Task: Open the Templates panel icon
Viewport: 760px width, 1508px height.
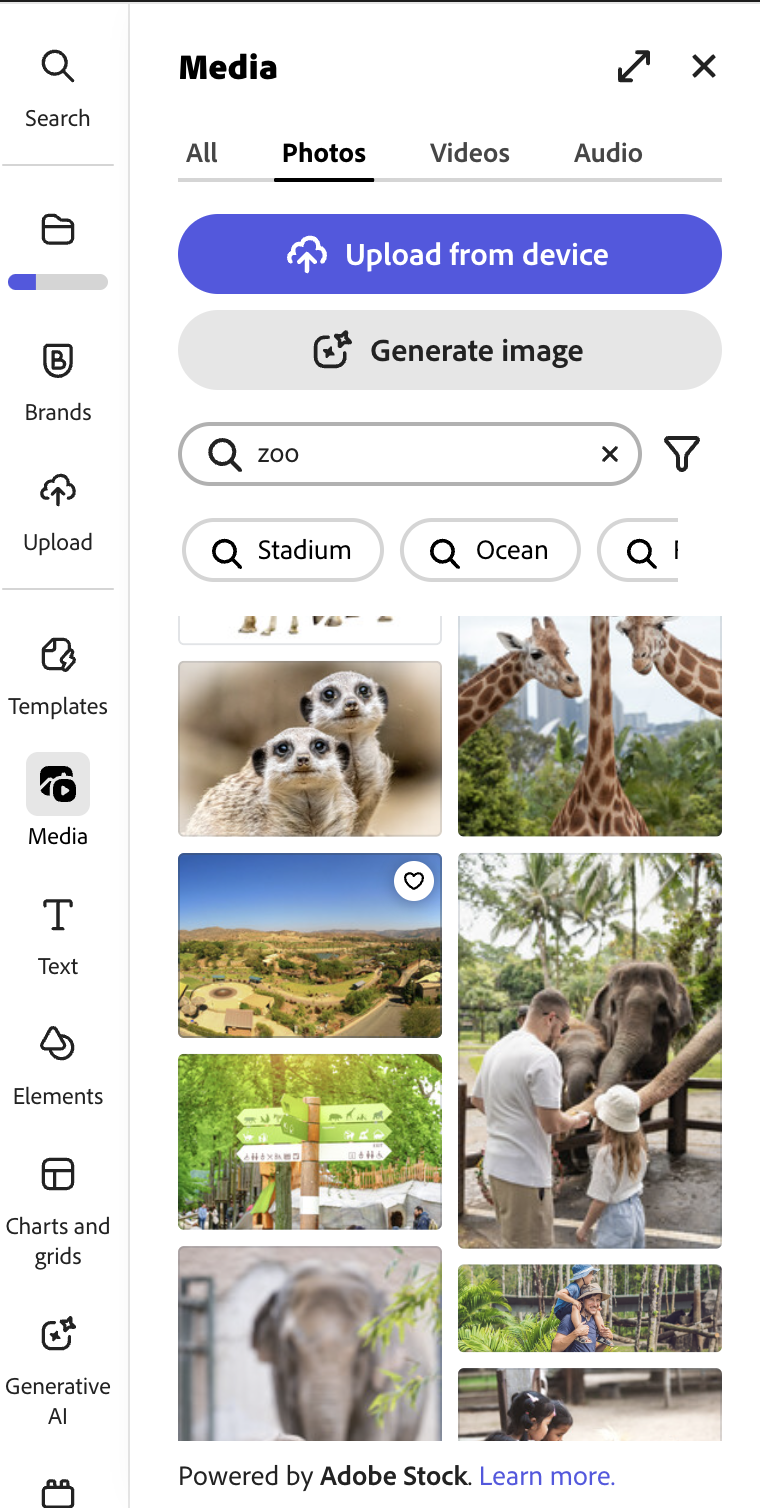Action: [x=58, y=676]
